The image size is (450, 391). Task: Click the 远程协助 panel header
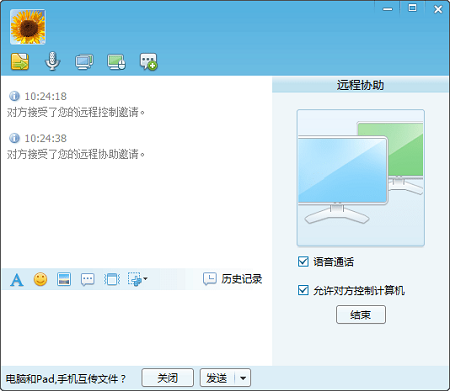tap(360, 85)
